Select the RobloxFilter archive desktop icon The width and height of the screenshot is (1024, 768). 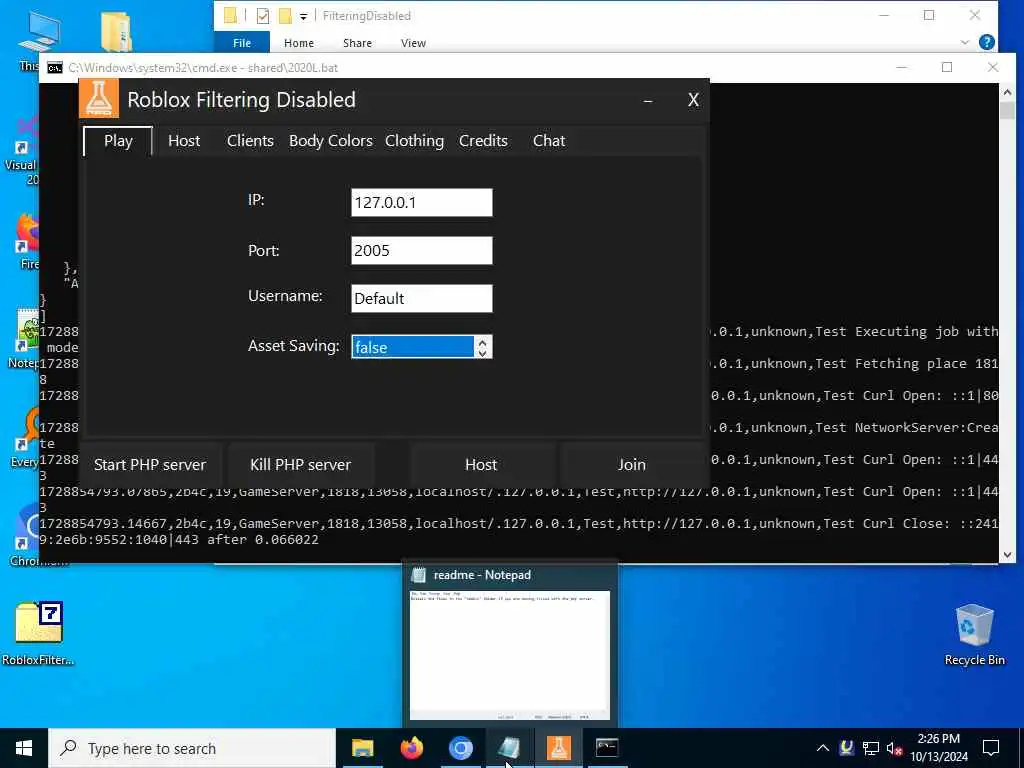coord(38,633)
